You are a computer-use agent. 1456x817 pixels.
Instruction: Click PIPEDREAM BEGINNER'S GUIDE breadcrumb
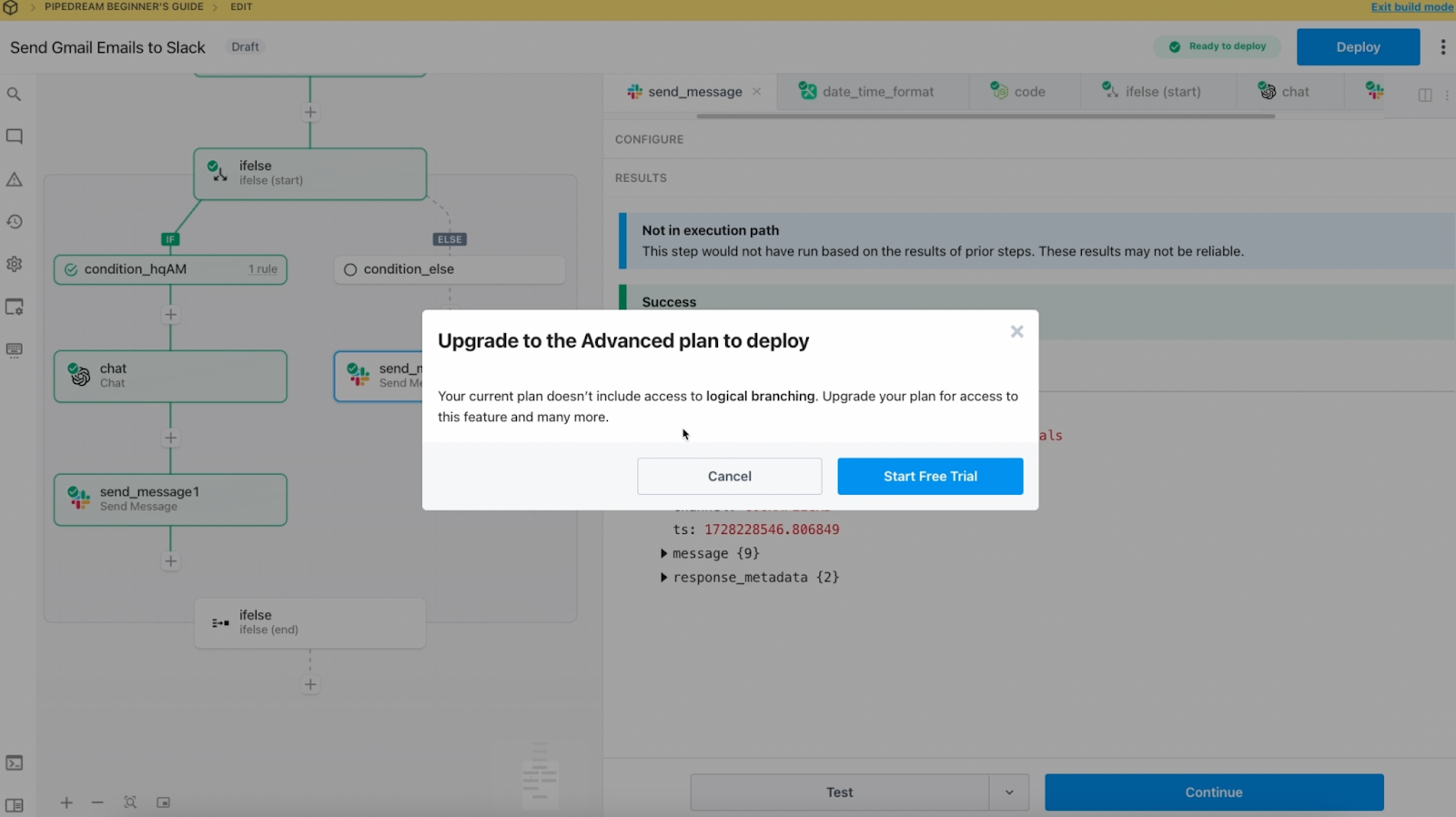[x=124, y=6]
